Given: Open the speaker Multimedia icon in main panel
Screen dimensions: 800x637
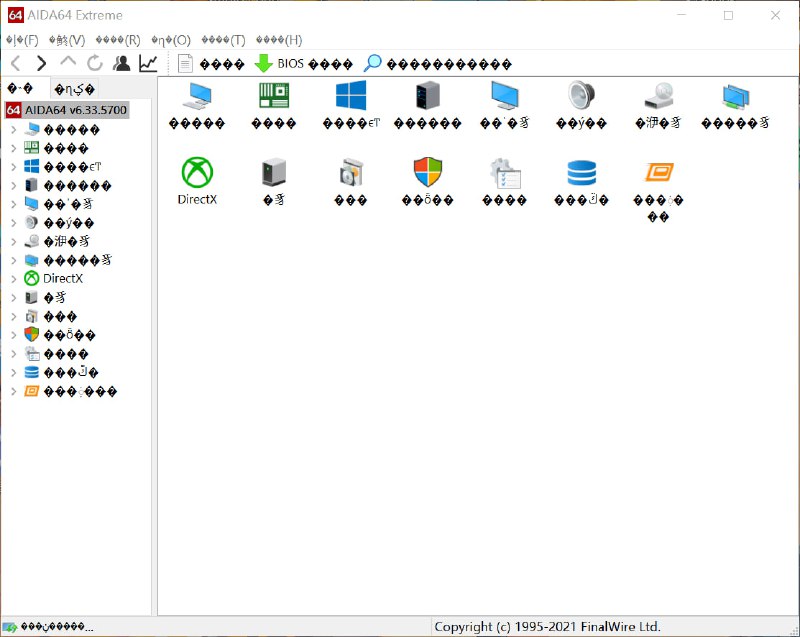Looking at the screenshot, I should (x=582, y=96).
